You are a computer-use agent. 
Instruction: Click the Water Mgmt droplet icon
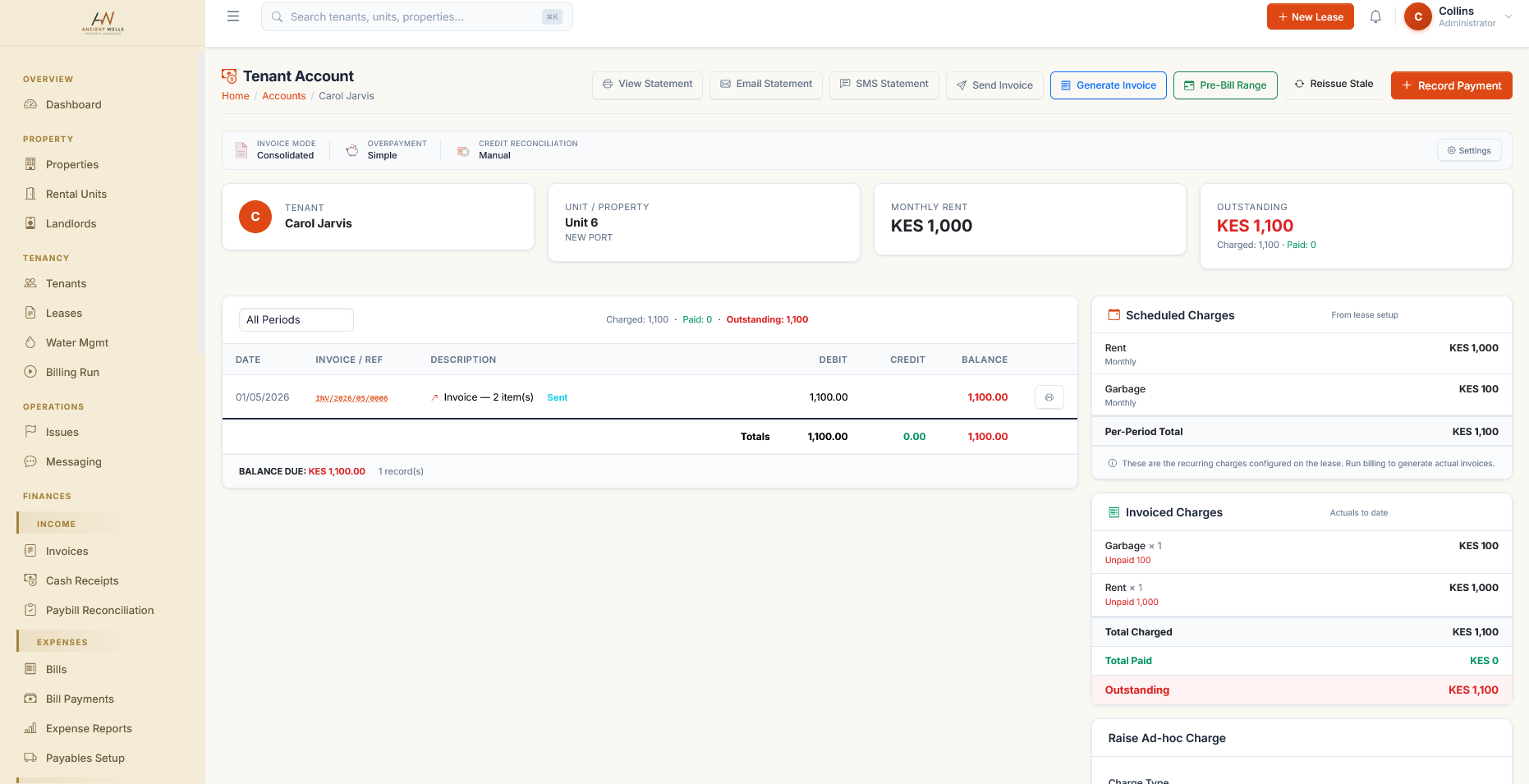pyautogui.click(x=30, y=342)
